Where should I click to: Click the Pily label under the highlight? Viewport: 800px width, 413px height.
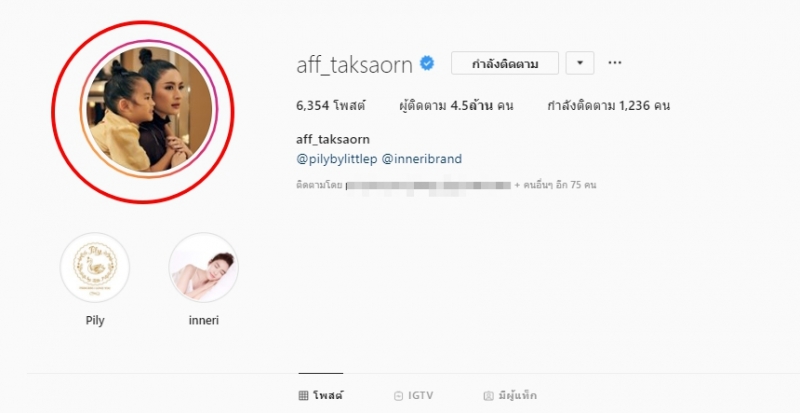pyautogui.click(x=95, y=321)
